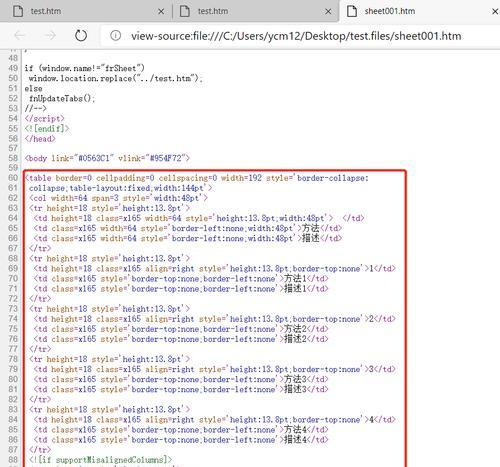The height and width of the screenshot is (467, 500).
Task: Click the supportMisalignedColumns line
Action: click(x=100, y=460)
